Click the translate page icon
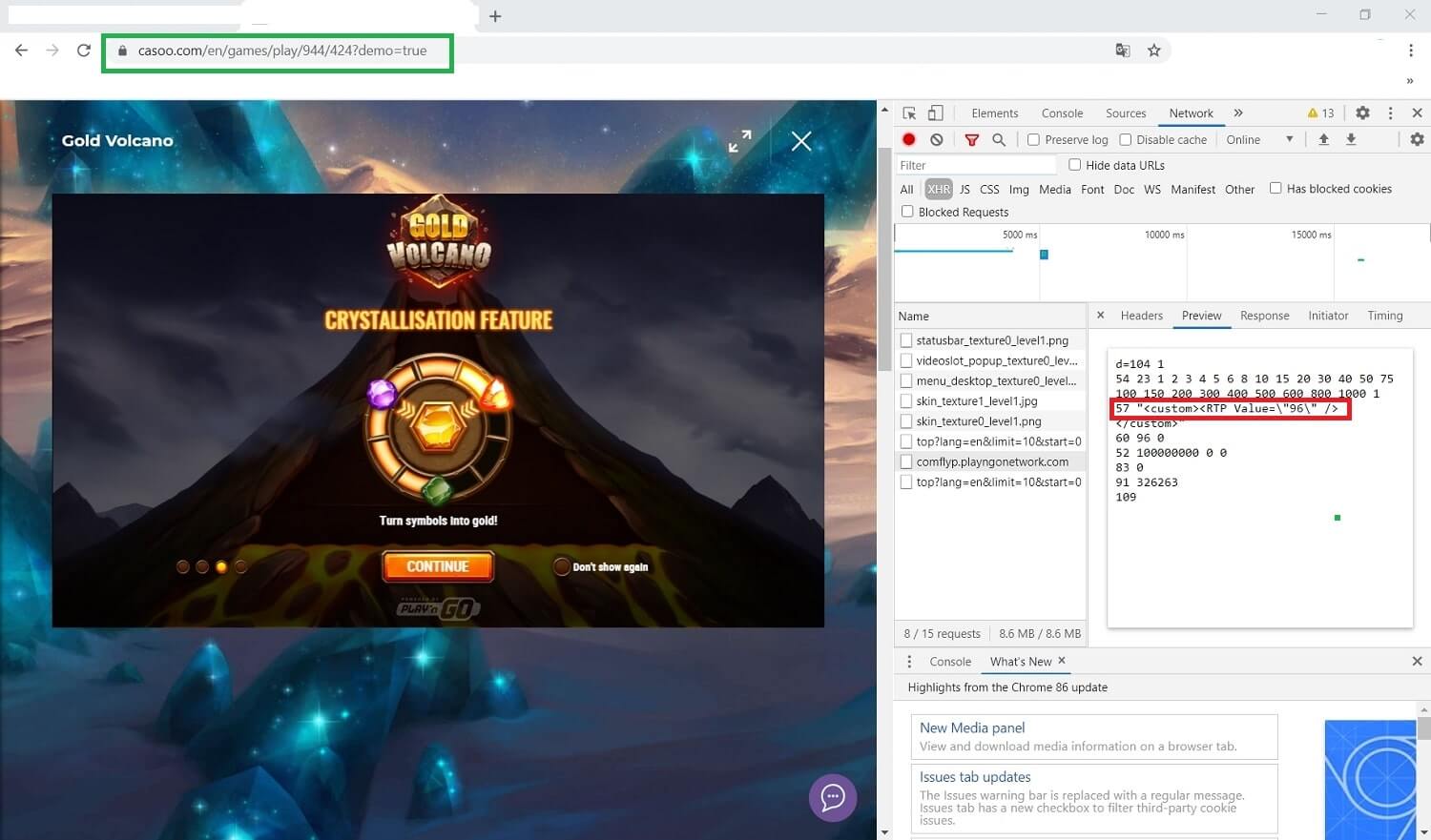 pos(1123,51)
